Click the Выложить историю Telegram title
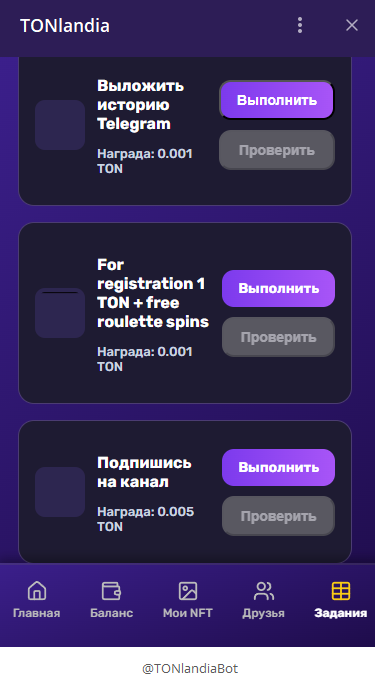The image size is (375, 686). (140, 105)
